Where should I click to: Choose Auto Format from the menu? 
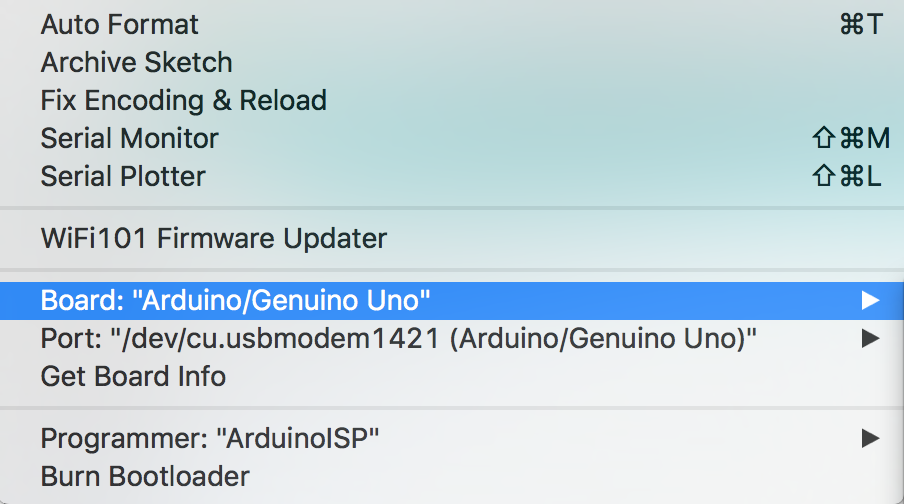[x=452, y=24]
